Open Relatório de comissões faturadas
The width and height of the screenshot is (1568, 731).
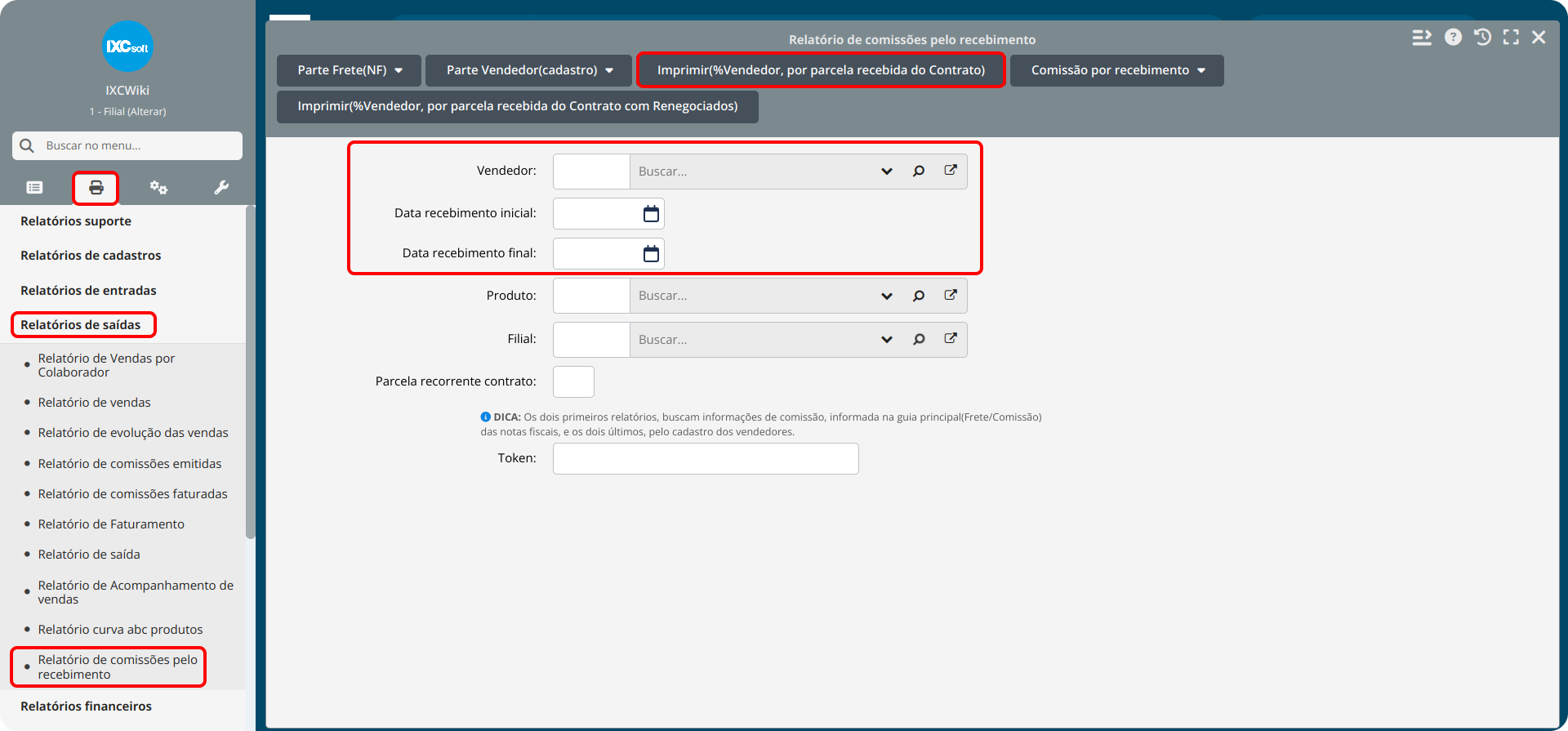pyautogui.click(x=132, y=494)
